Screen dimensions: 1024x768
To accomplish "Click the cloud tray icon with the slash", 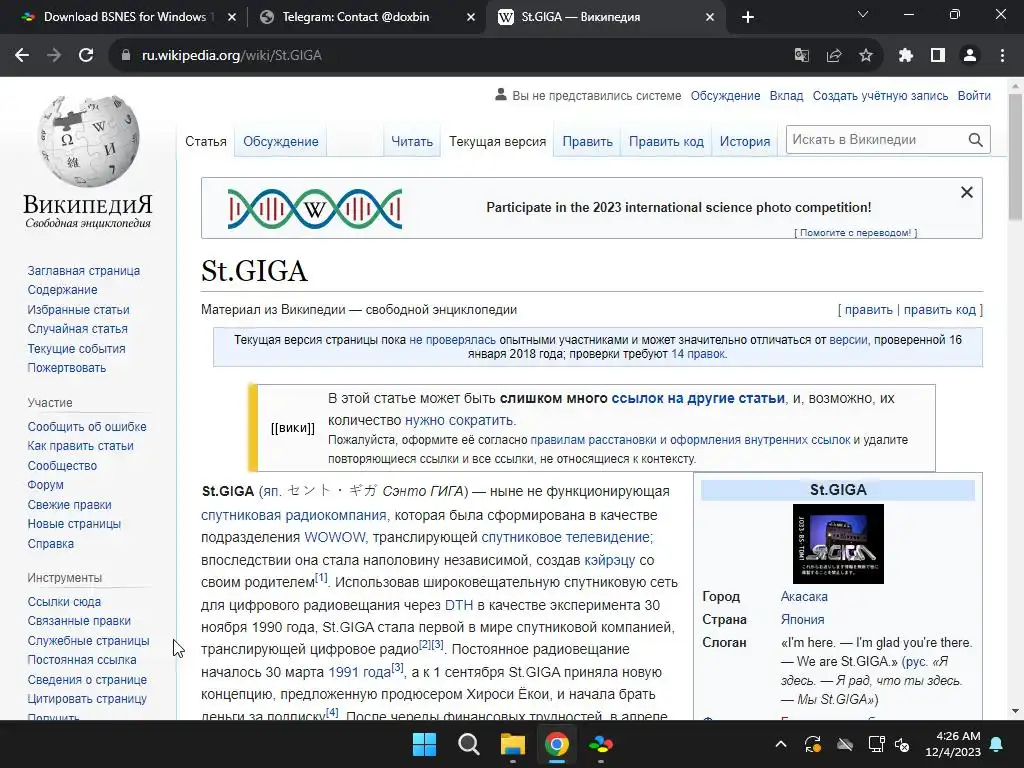I will coord(845,744).
